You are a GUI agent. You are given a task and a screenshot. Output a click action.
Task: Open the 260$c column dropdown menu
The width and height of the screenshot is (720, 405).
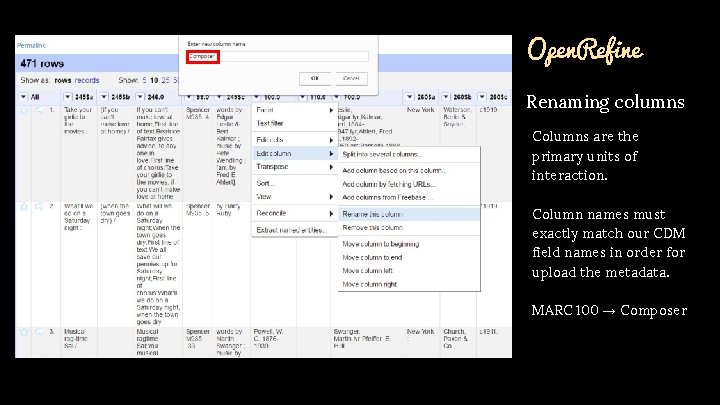pyautogui.click(x=482, y=97)
